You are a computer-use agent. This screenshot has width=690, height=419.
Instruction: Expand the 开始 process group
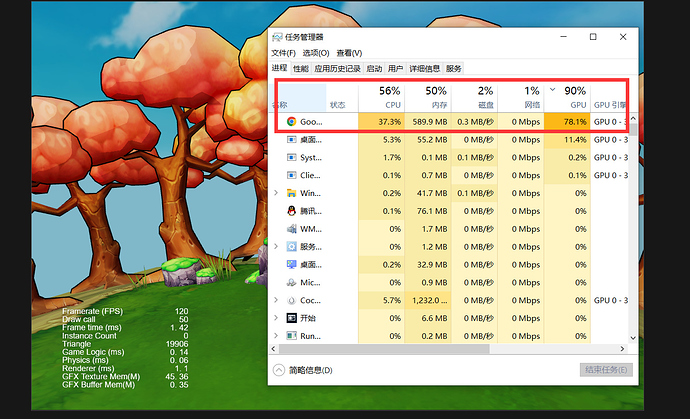point(276,318)
